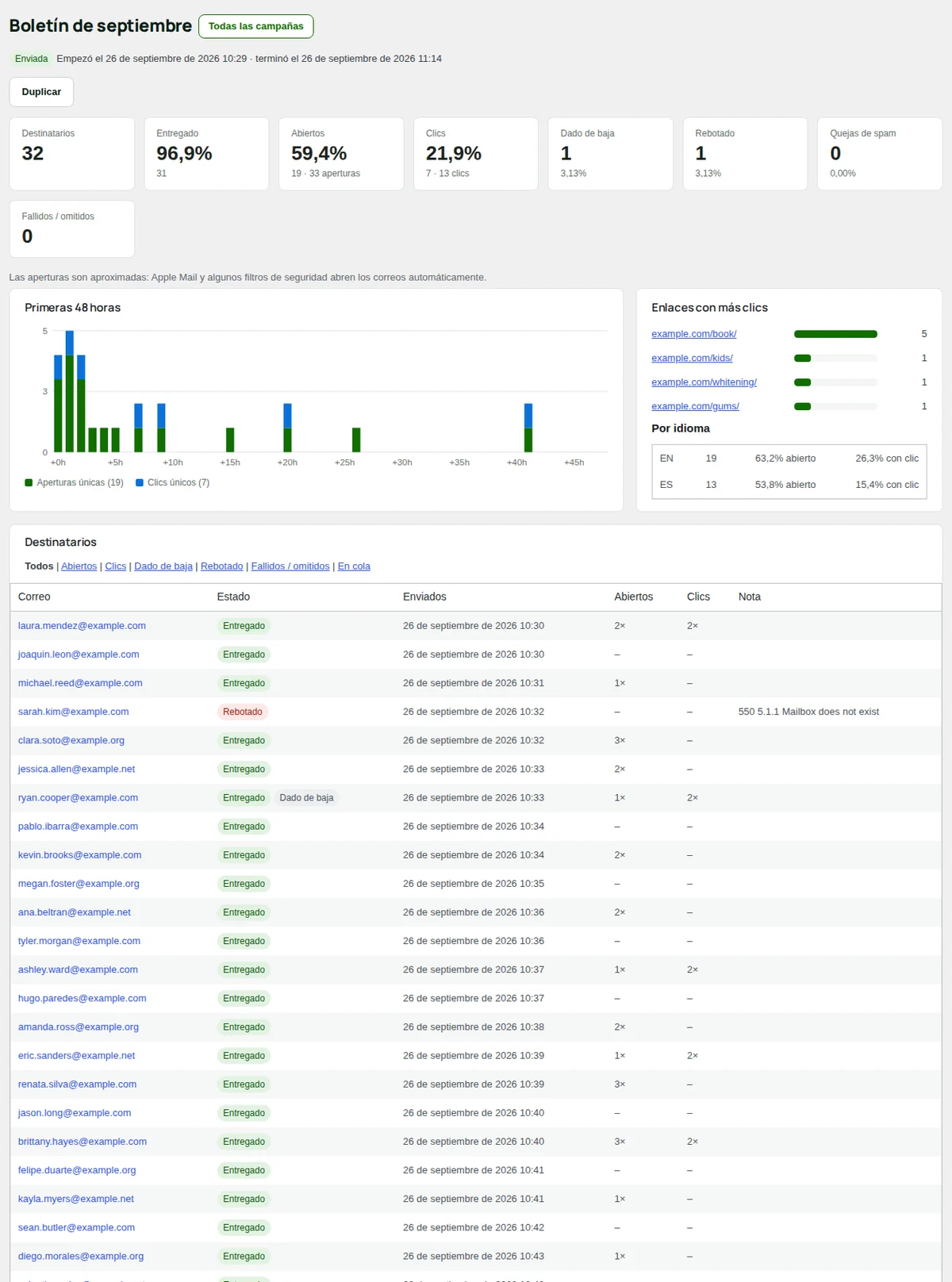Screen dimensions: 952x1282
Task: Click the example.com/book/ clicks bar
Action: point(835,334)
